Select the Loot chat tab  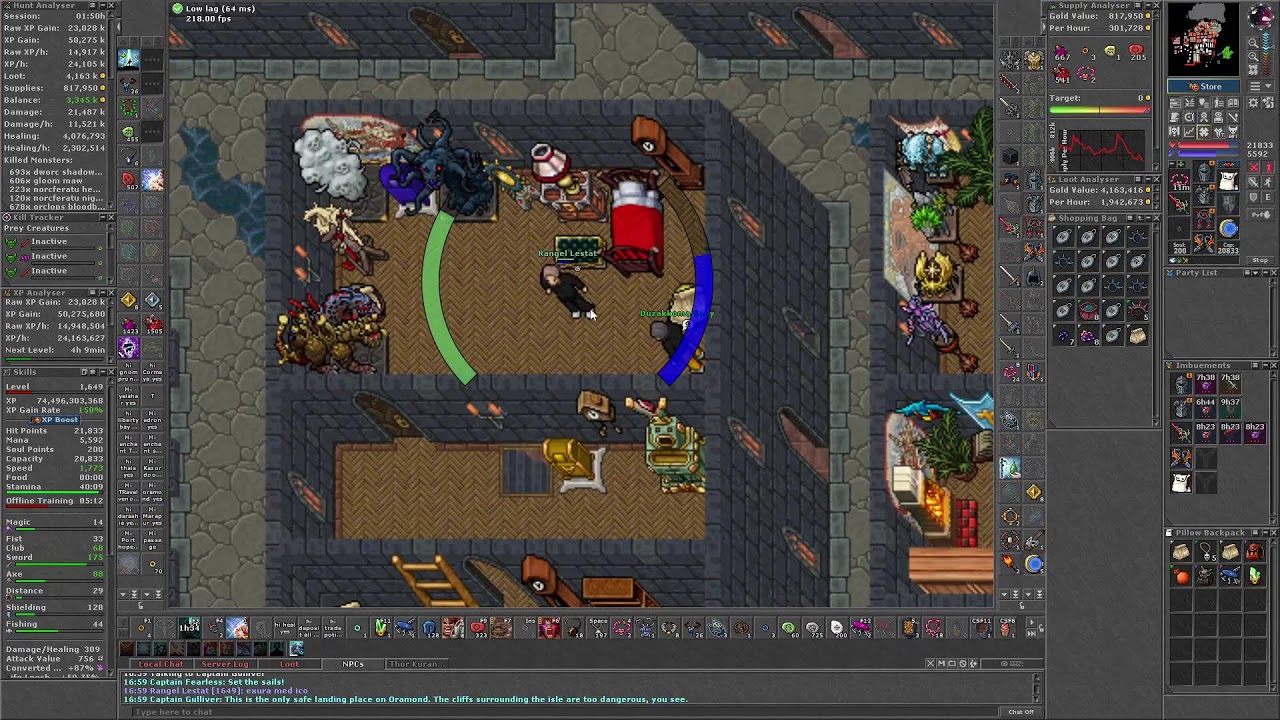click(289, 664)
